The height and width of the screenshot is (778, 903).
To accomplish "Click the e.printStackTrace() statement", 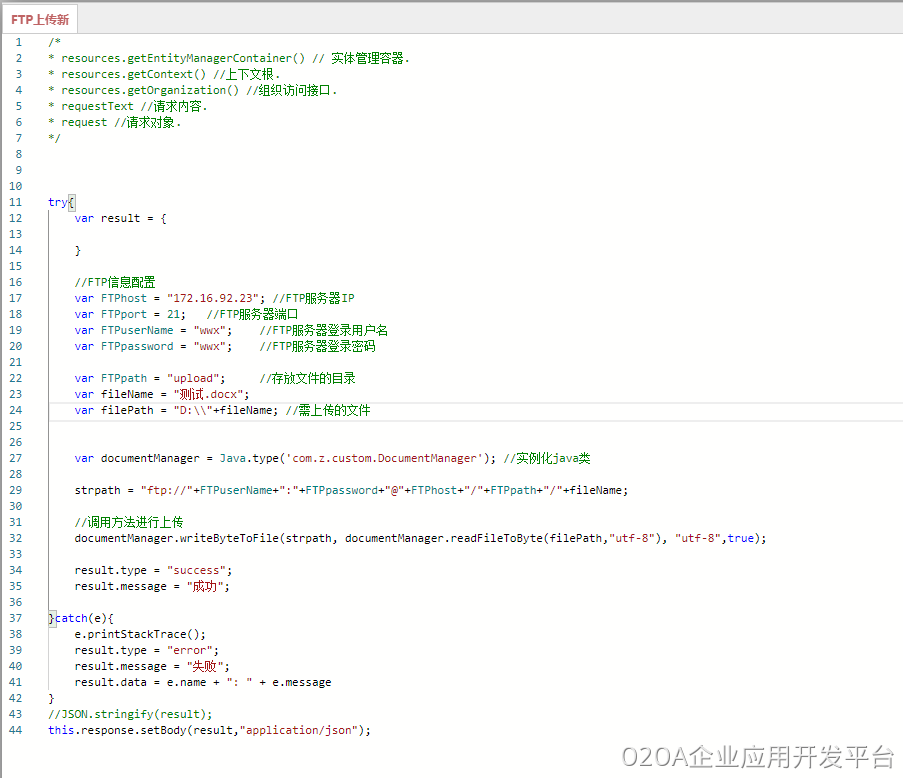I will 140,634.
